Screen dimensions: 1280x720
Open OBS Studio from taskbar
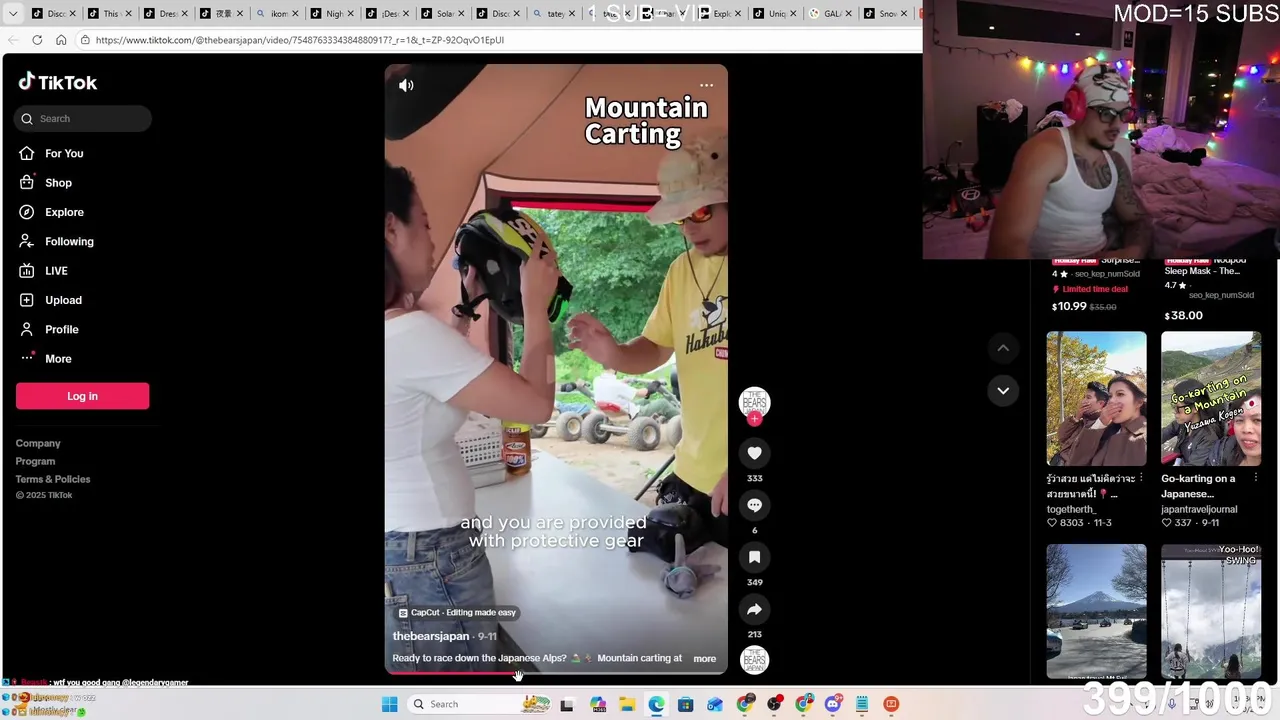point(774,704)
